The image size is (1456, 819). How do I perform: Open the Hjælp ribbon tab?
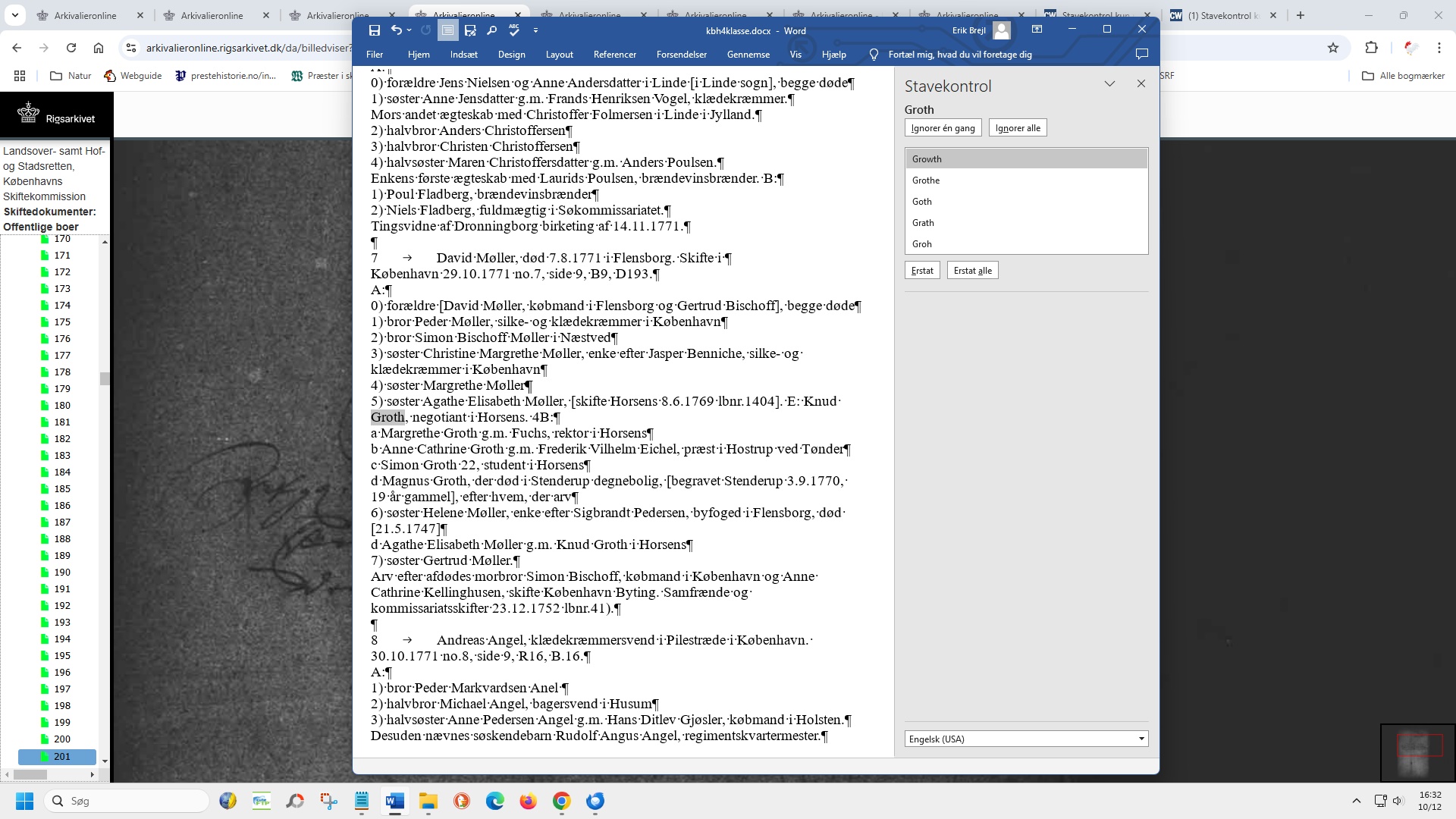click(834, 55)
